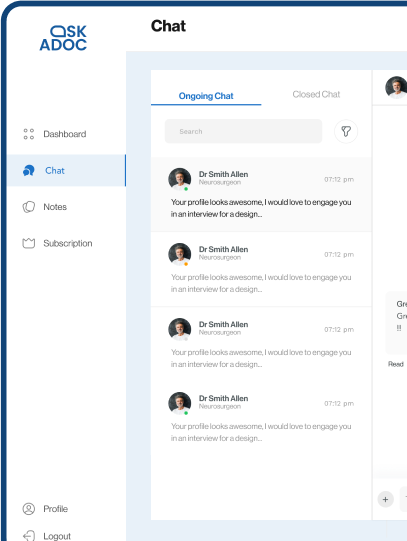Click the Dashboard four-dot icon
This screenshot has width=407, height=541.
pos(29,134)
